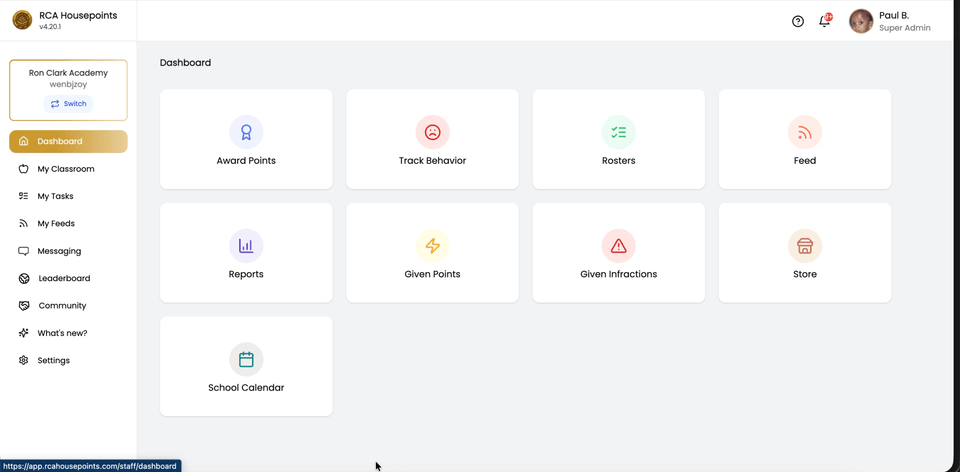Screen dimensions: 960x472
Task: Click the Feed RSS icon tile
Action: 804,132
